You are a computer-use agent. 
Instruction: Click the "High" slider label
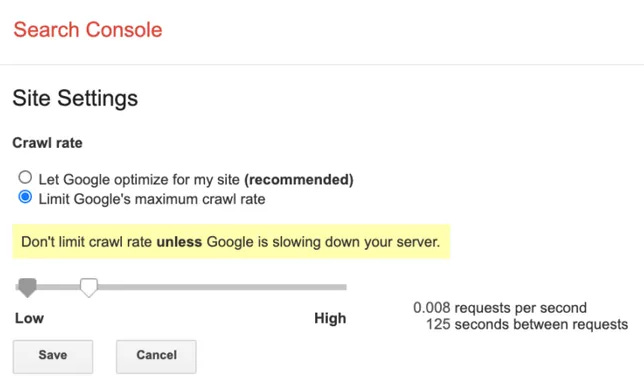point(330,318)
